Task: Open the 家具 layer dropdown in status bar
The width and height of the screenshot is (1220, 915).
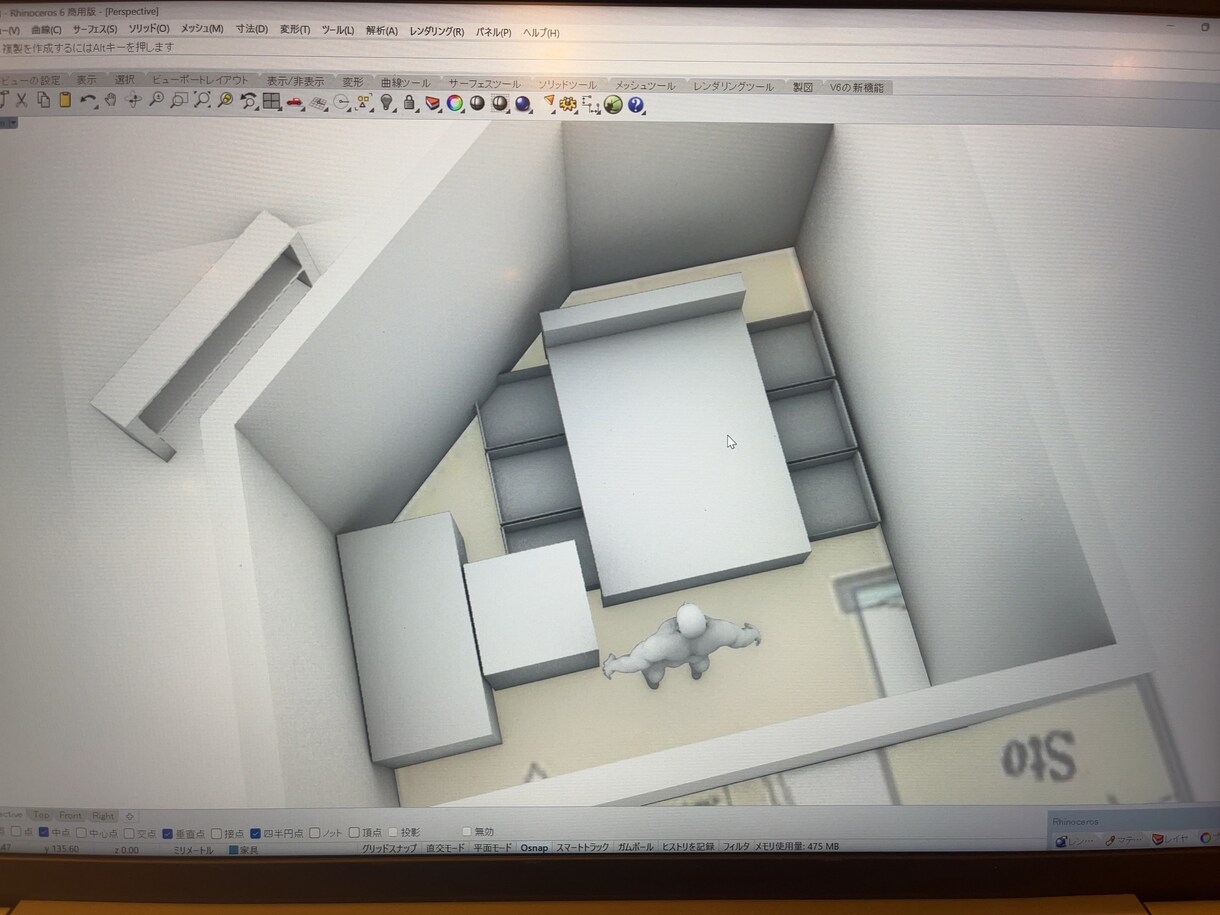Action: tap(244, 849)
